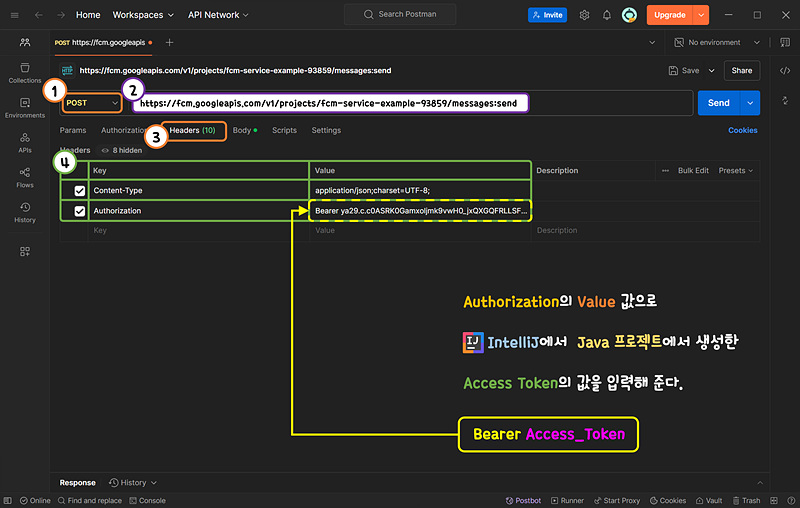Open Flows in the sidebar

coord(24,177)
